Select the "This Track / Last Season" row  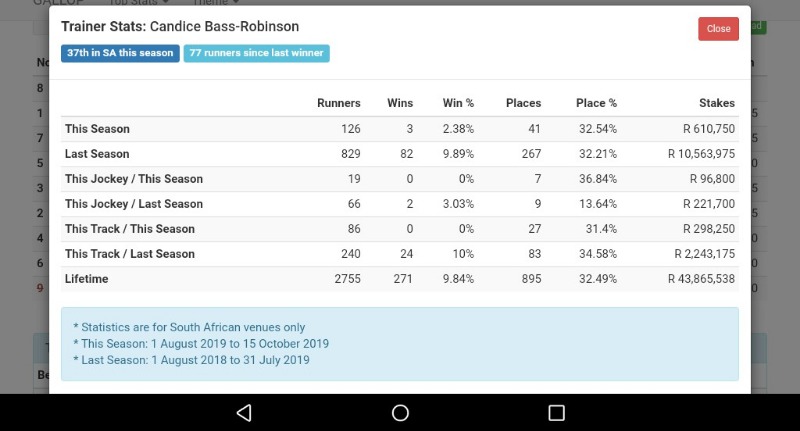130,254
